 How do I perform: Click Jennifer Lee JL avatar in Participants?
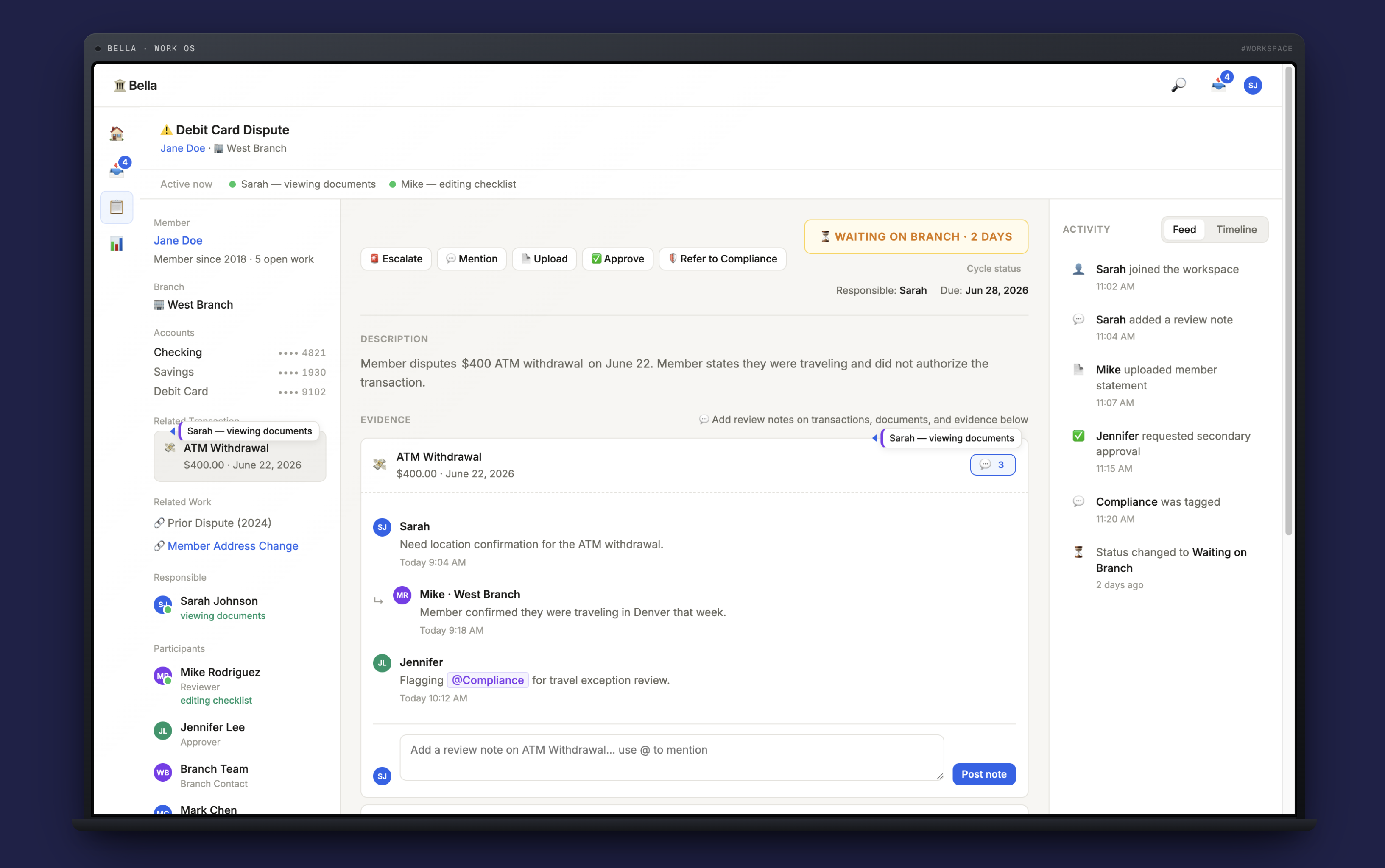(x=163, y=731)
